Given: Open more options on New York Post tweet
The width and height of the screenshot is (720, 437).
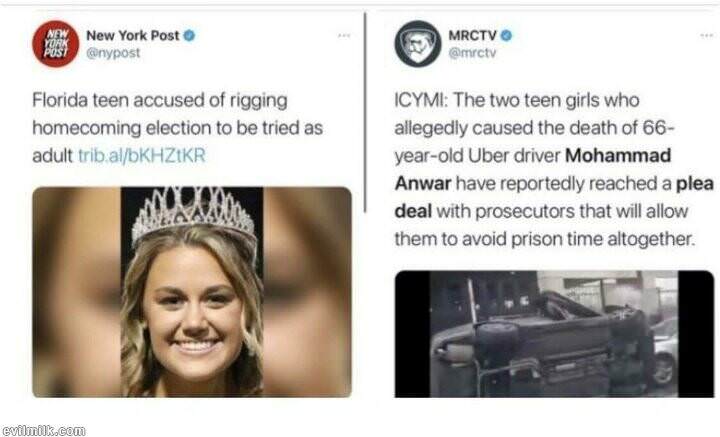Looking at the screenshot, I should pos(344,35).
